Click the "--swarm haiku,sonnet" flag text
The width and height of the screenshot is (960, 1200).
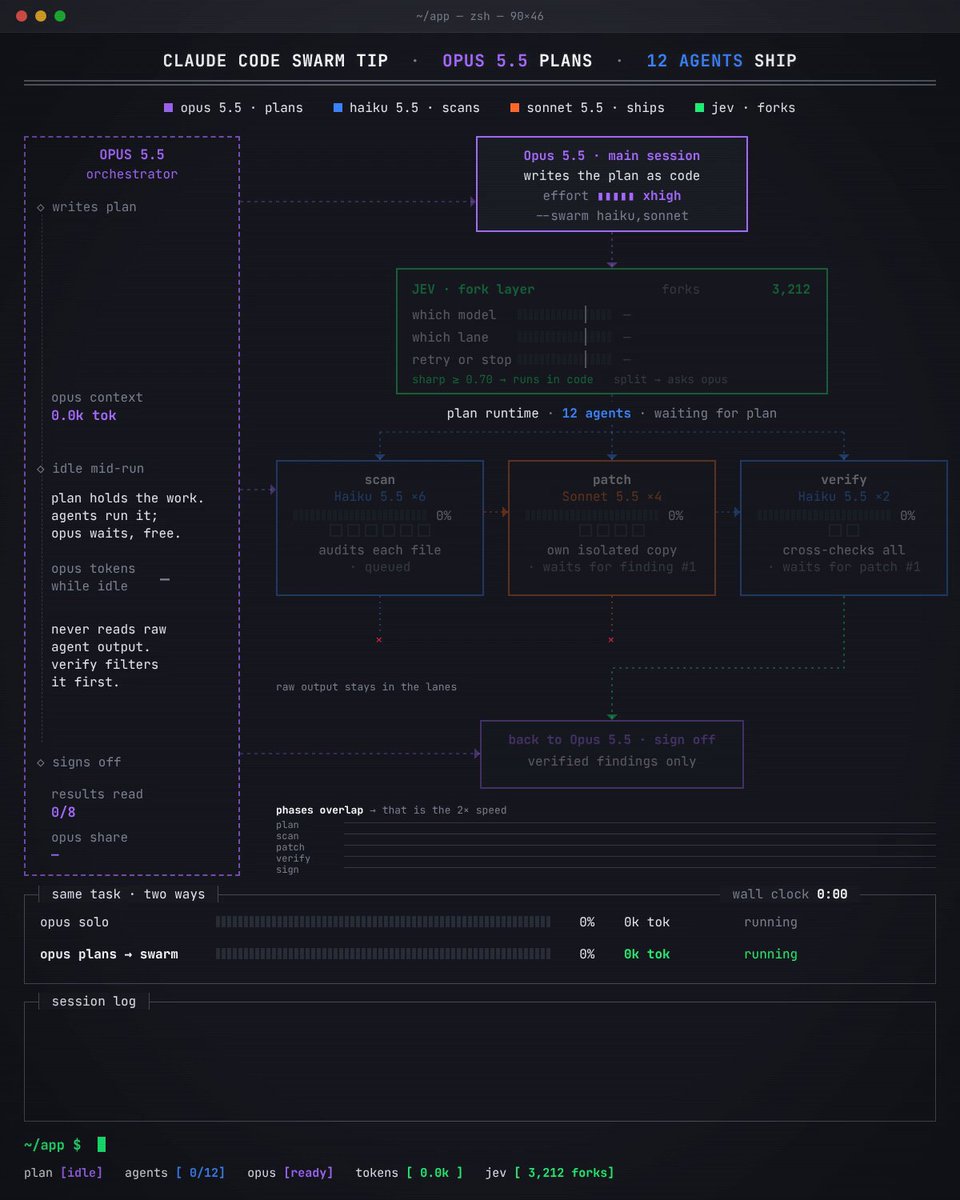[x=612, y=216]
